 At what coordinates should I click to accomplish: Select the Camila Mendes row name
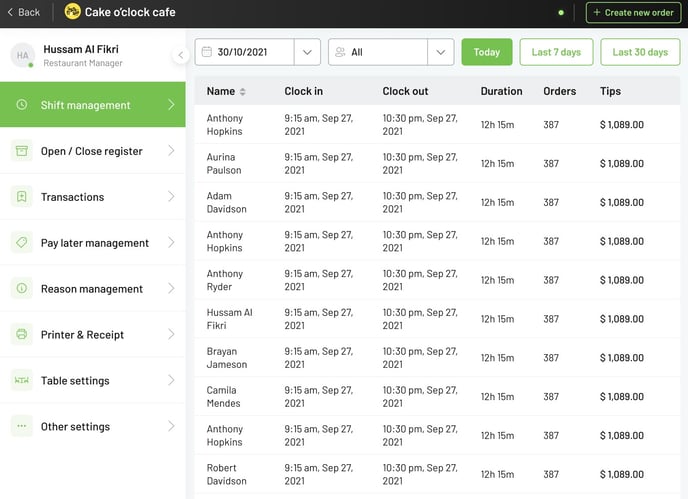click(223, 396)
